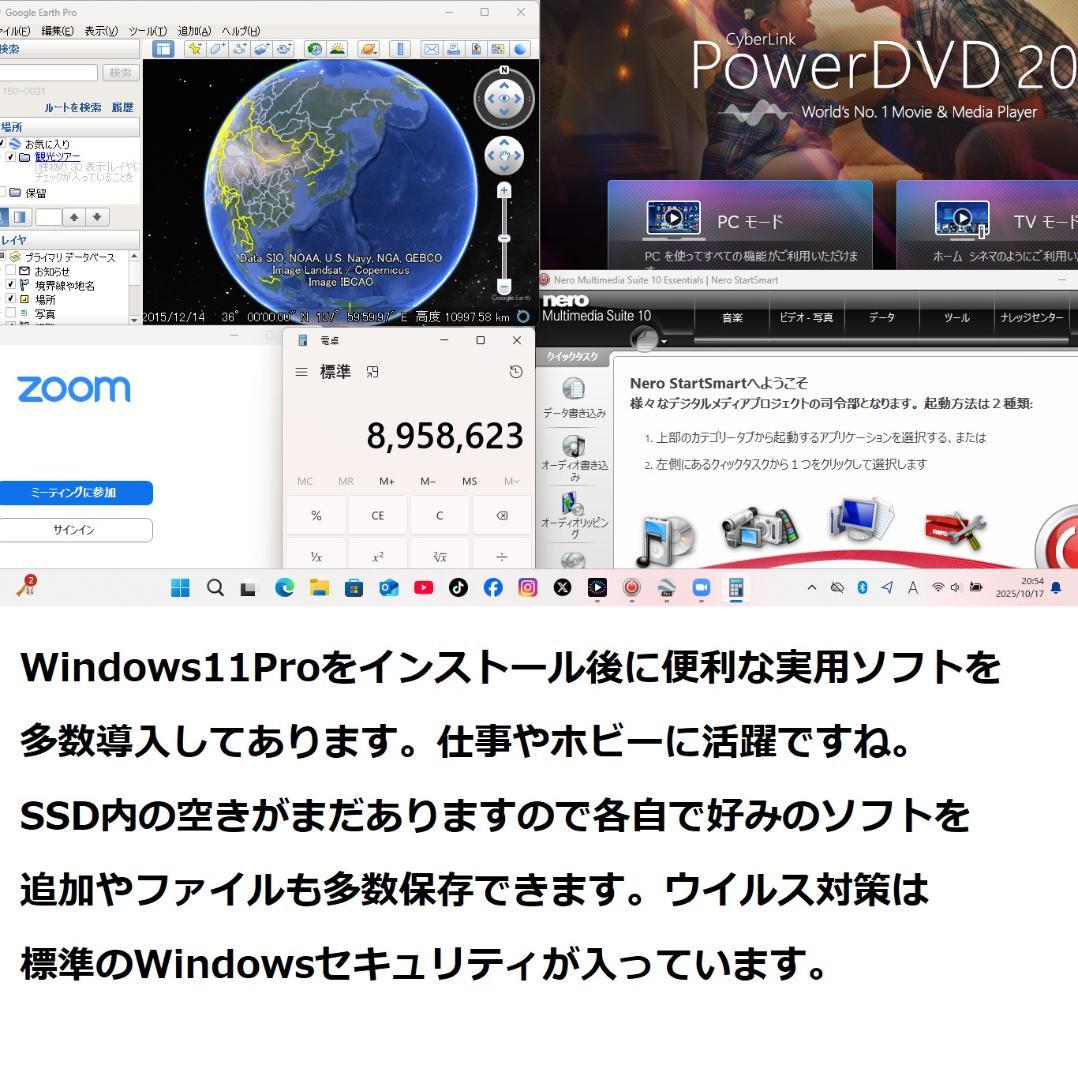
Task: Click データ書き込み quick task in Nero
Action: [574, 398]
